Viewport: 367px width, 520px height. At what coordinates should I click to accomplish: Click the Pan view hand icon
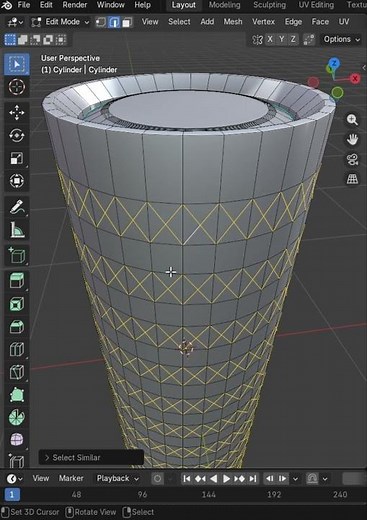[352, 140]
